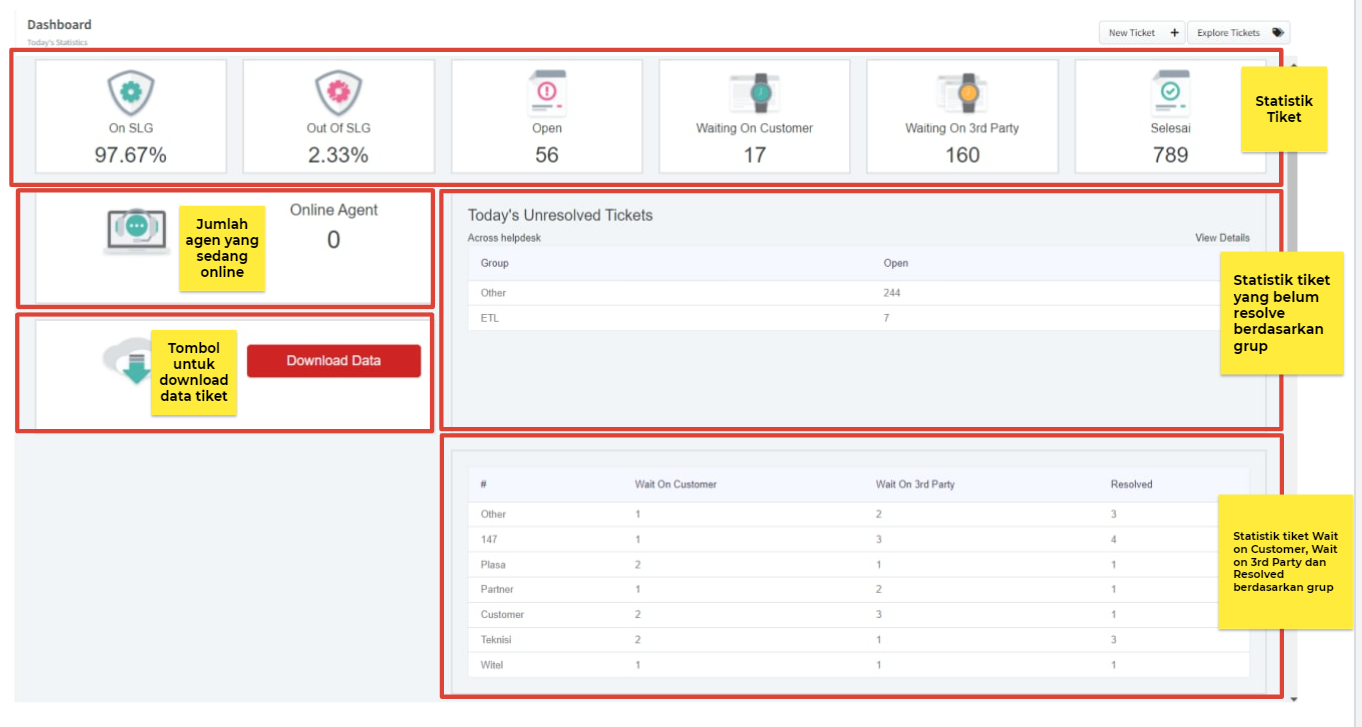
Task: Open the Explore Tickets page
Action: coord(1228,33)
